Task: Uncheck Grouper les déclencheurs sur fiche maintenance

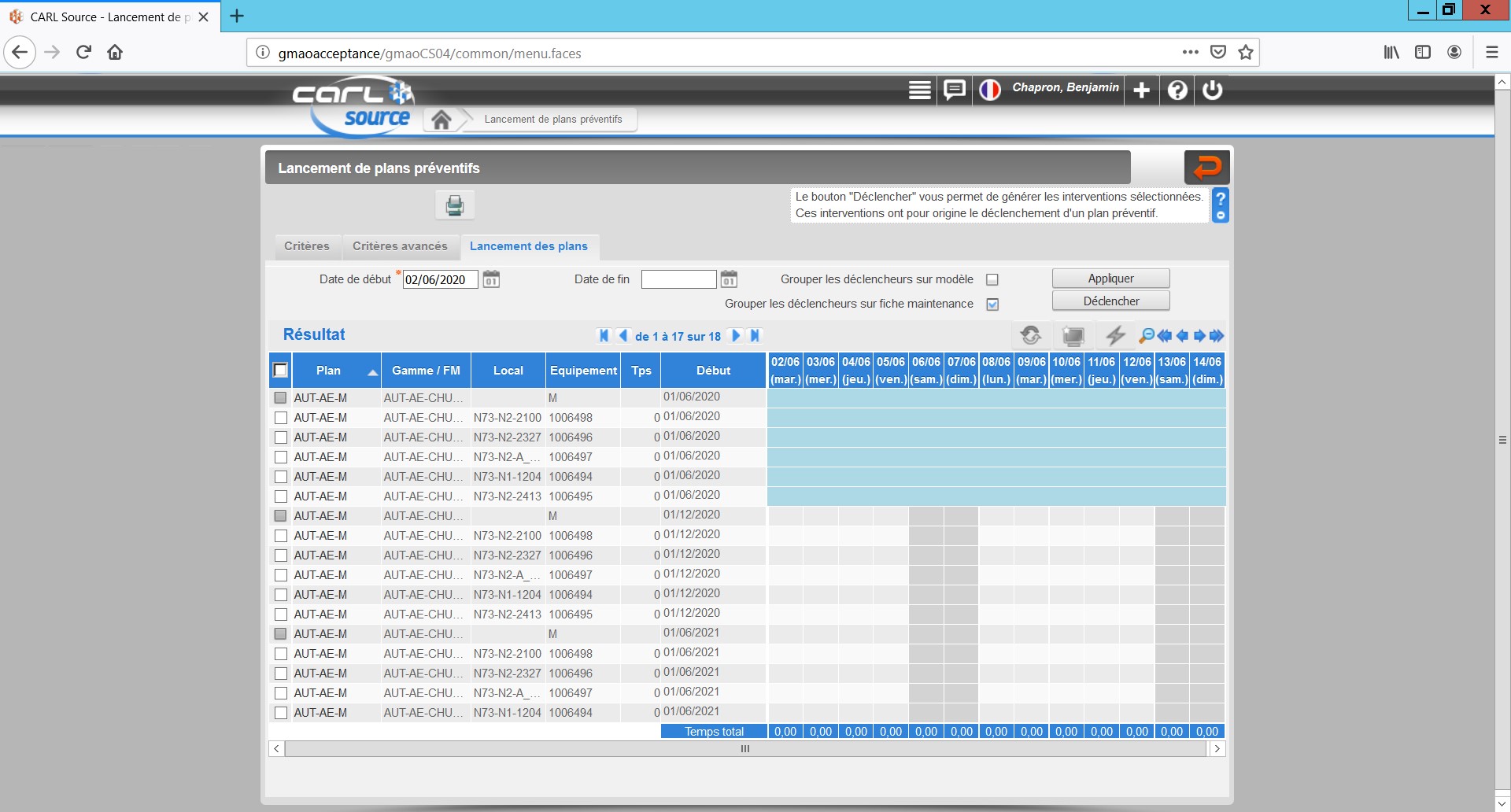Action: click(992, 304)
